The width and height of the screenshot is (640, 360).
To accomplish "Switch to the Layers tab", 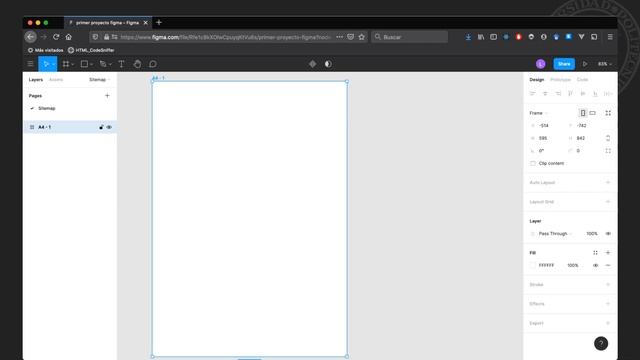I will (x=36, y=80).
